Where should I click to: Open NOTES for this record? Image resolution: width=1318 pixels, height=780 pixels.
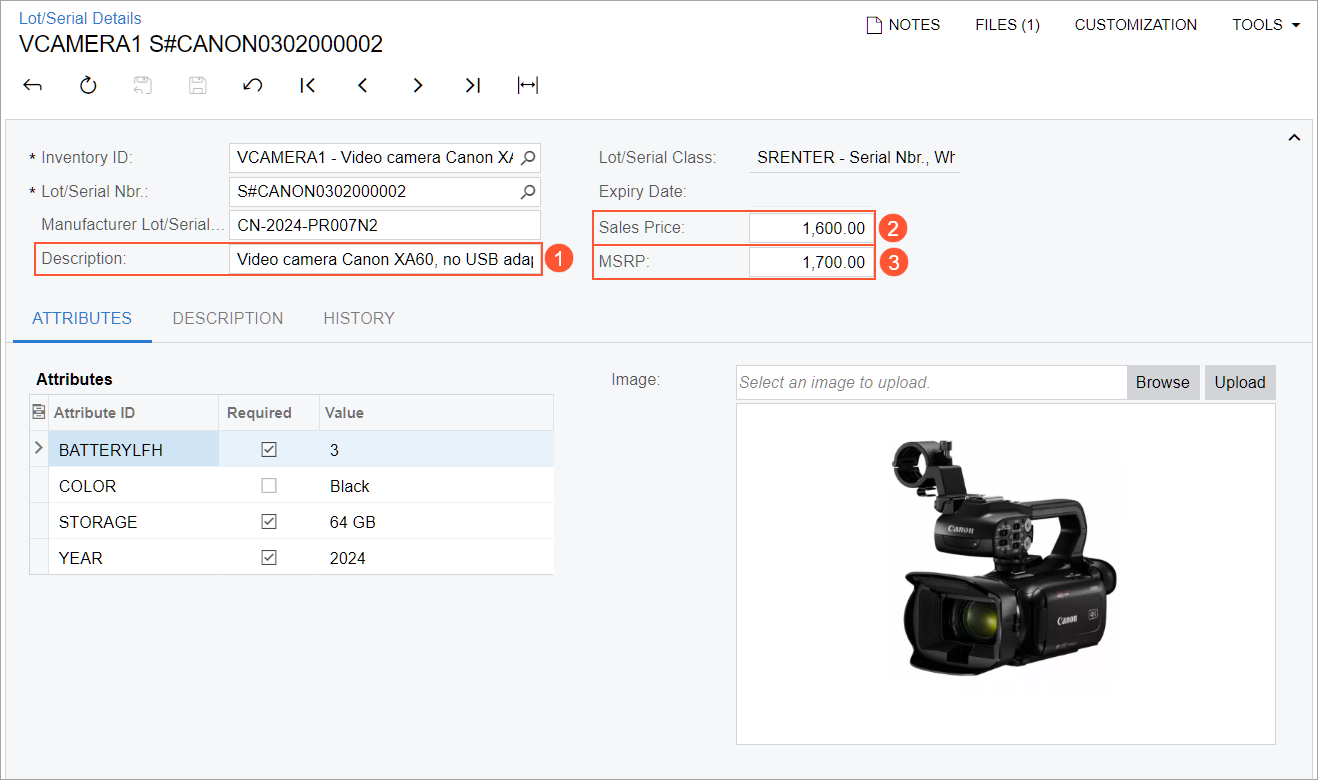[x=903, y=25]
